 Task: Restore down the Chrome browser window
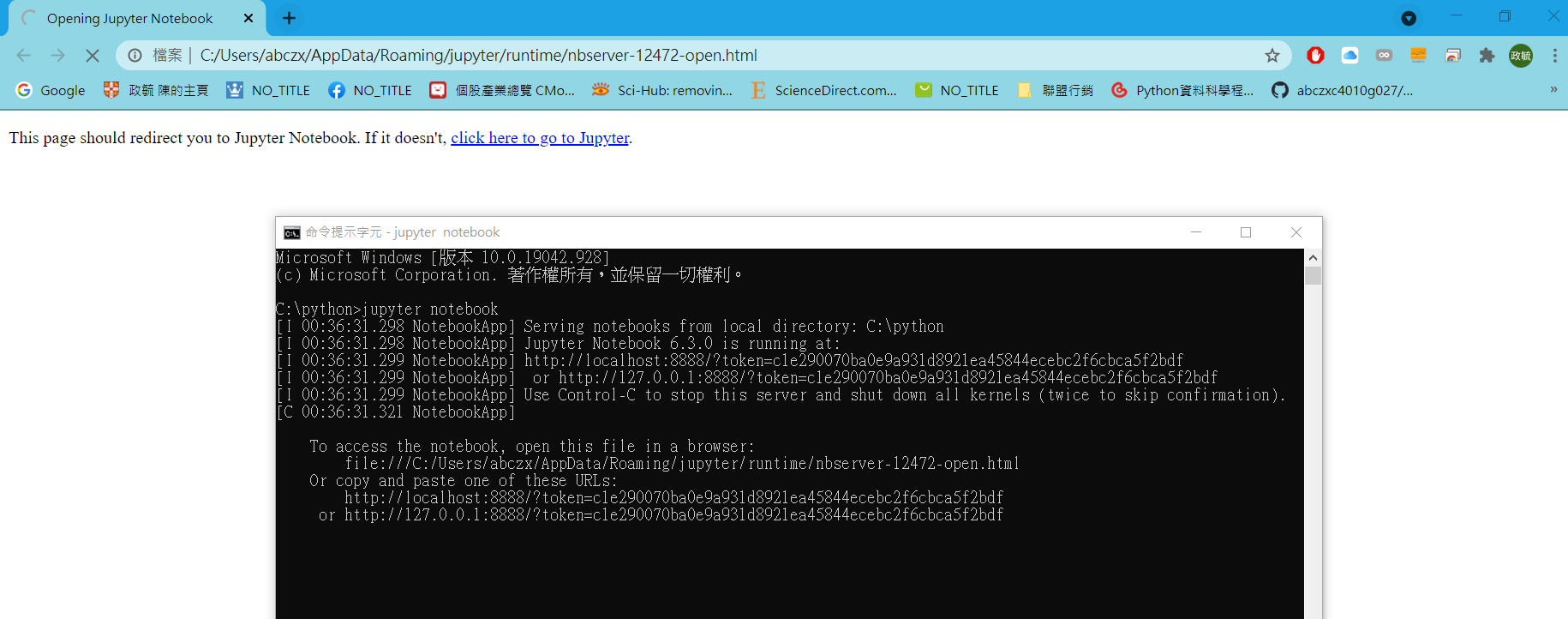[1505, 16]
